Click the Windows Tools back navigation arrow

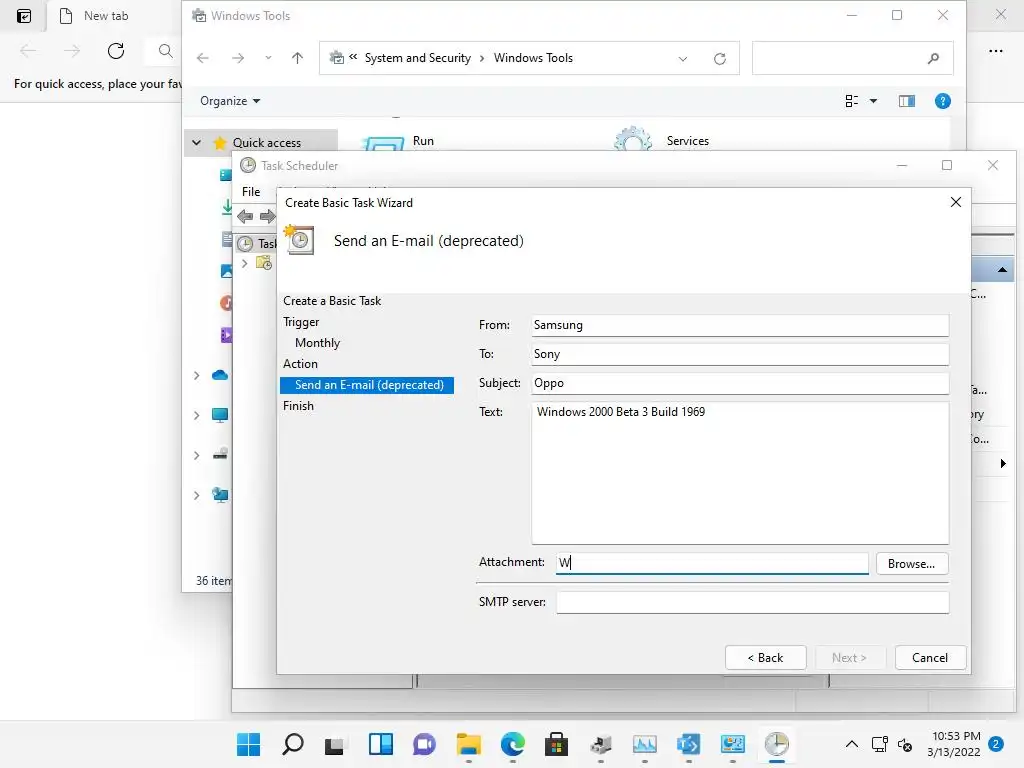coord(203,58)
